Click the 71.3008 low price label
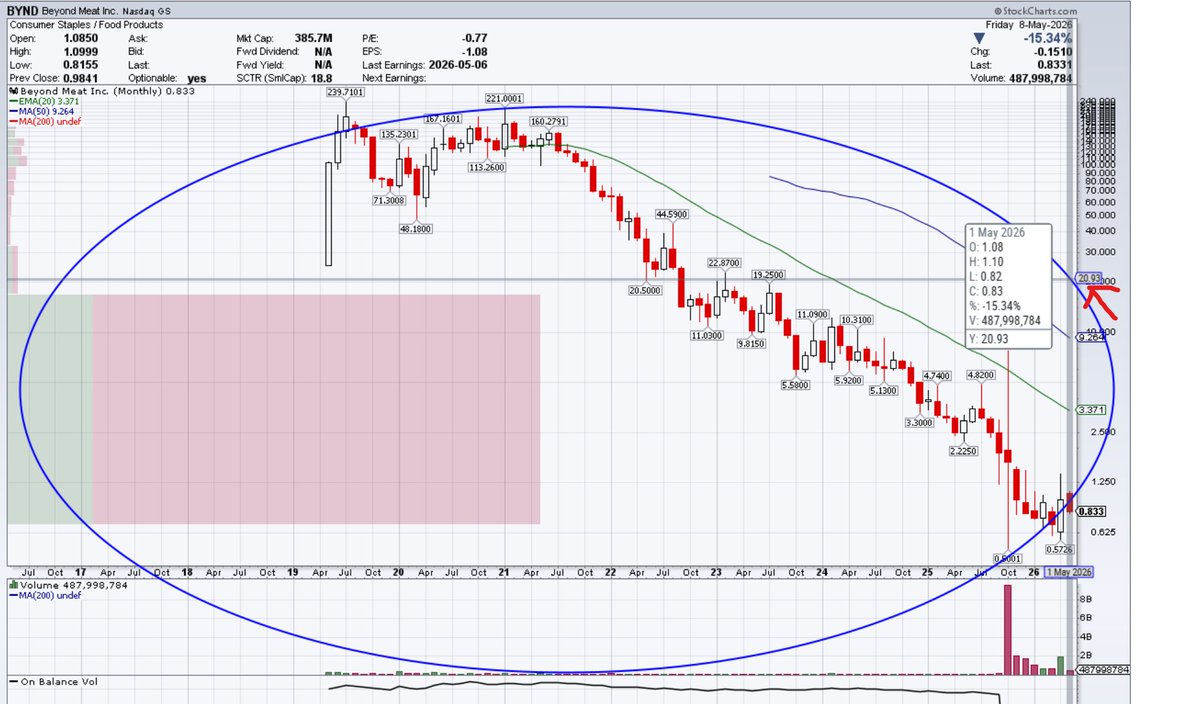1200x704 pixels. (389, 201)
